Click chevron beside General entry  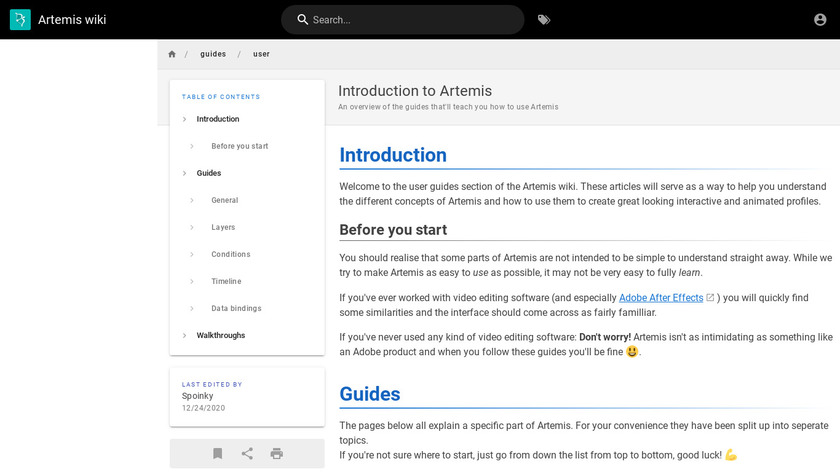click(x=192, y=200)
